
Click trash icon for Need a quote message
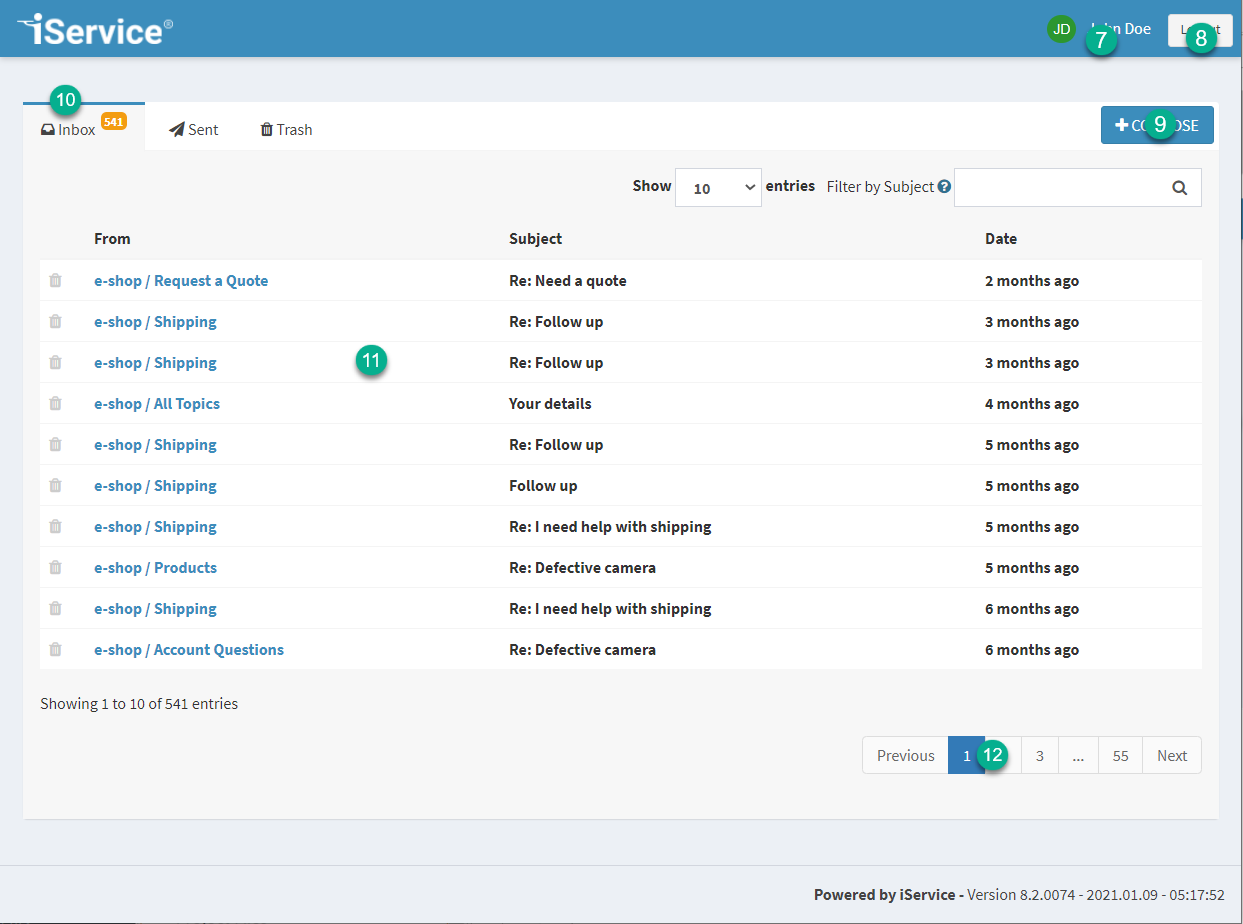pos(55,281)
